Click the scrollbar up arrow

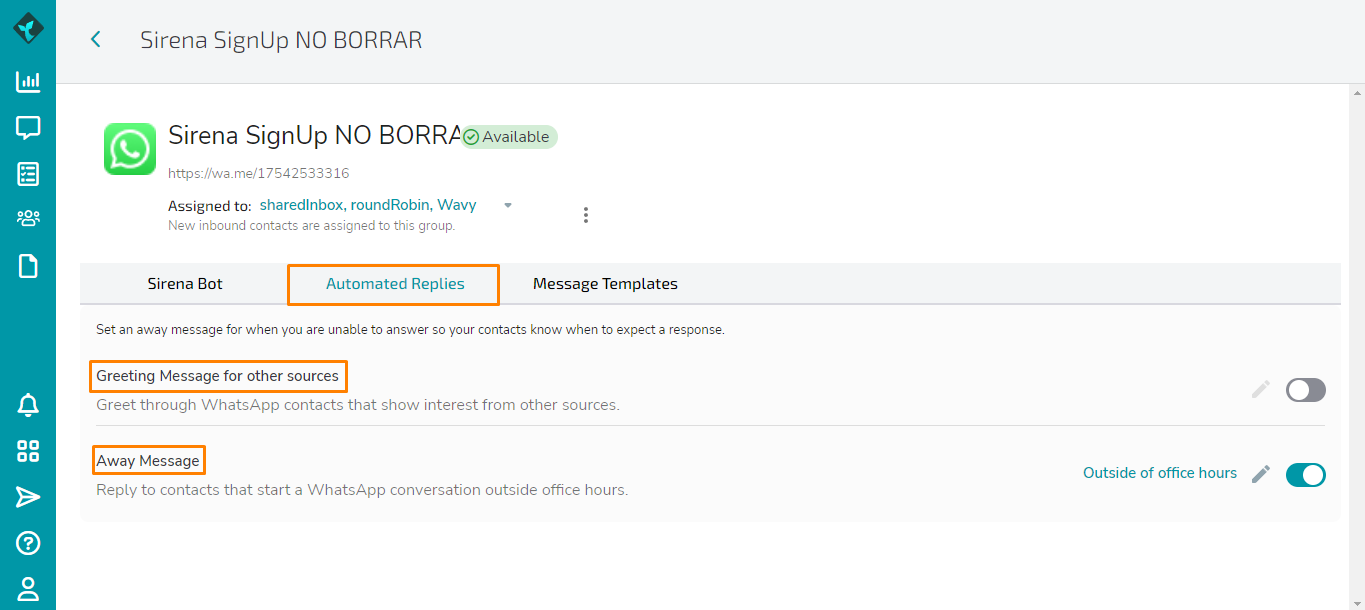tap(1356, 92)
